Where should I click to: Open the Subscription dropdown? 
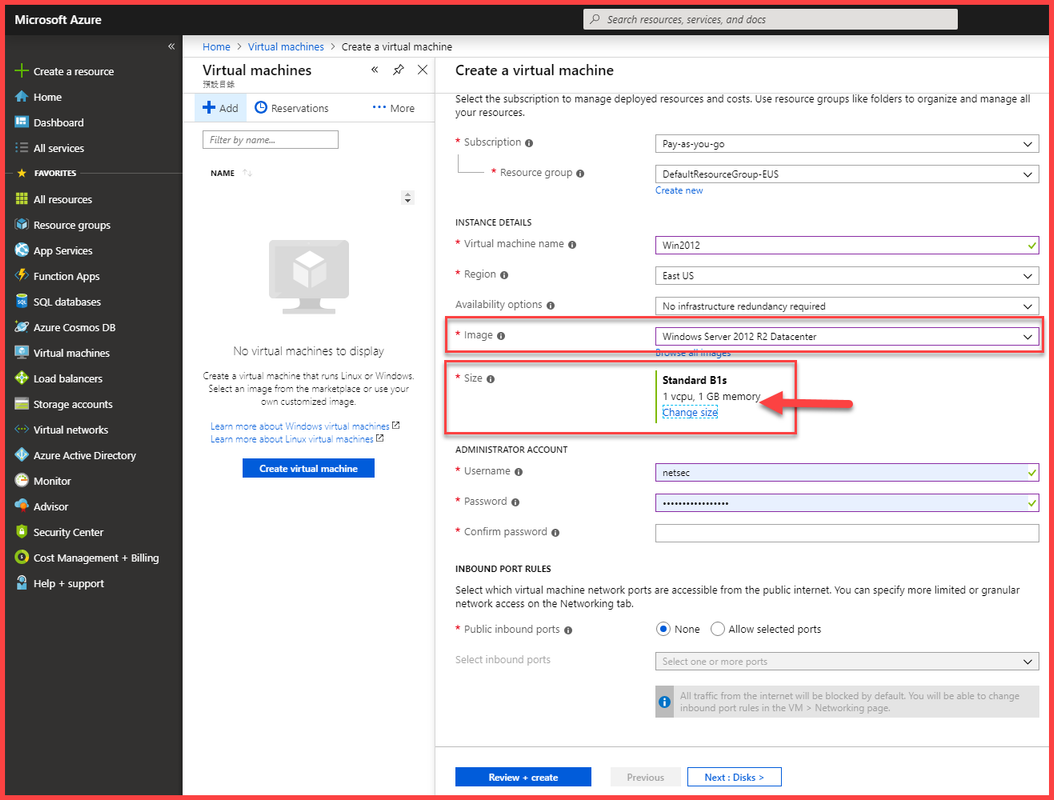pos(846,144)
